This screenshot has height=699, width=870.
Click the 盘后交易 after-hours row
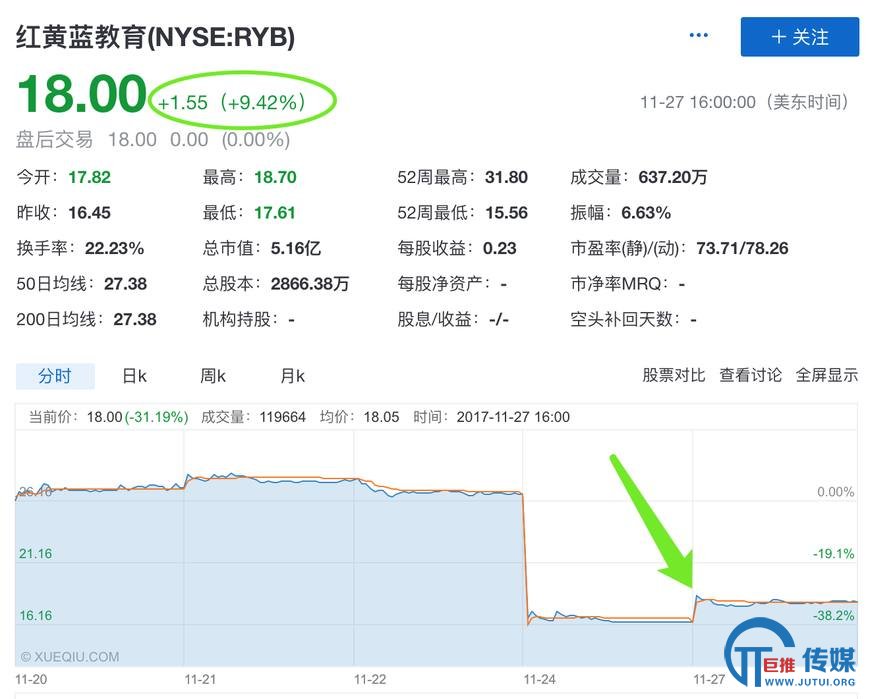153,139
